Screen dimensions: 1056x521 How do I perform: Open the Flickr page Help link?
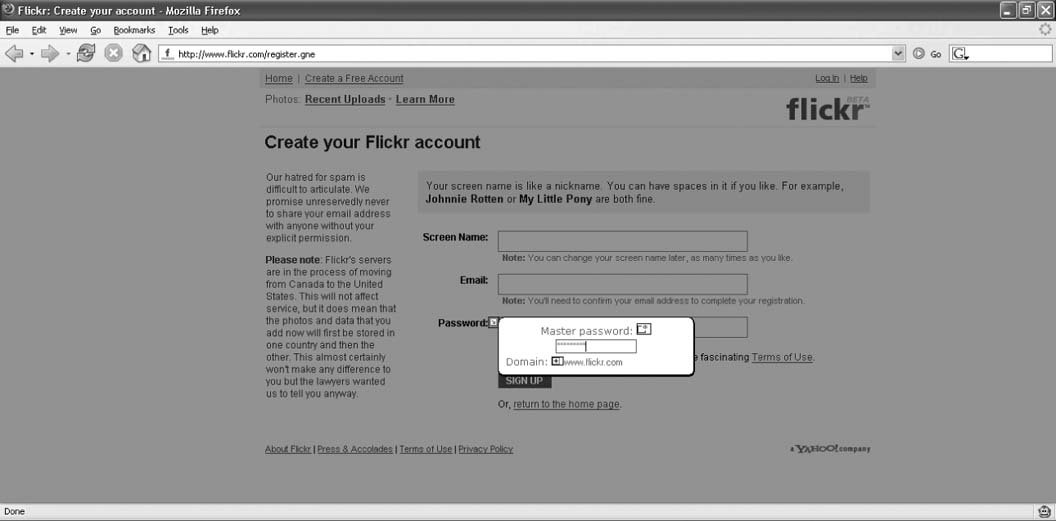pos(859,78)
